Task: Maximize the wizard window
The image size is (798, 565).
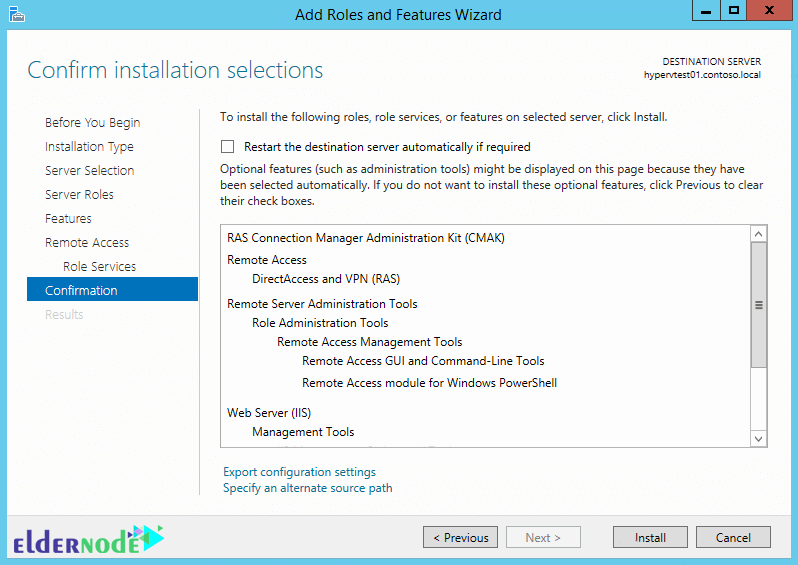Action: 733,11
